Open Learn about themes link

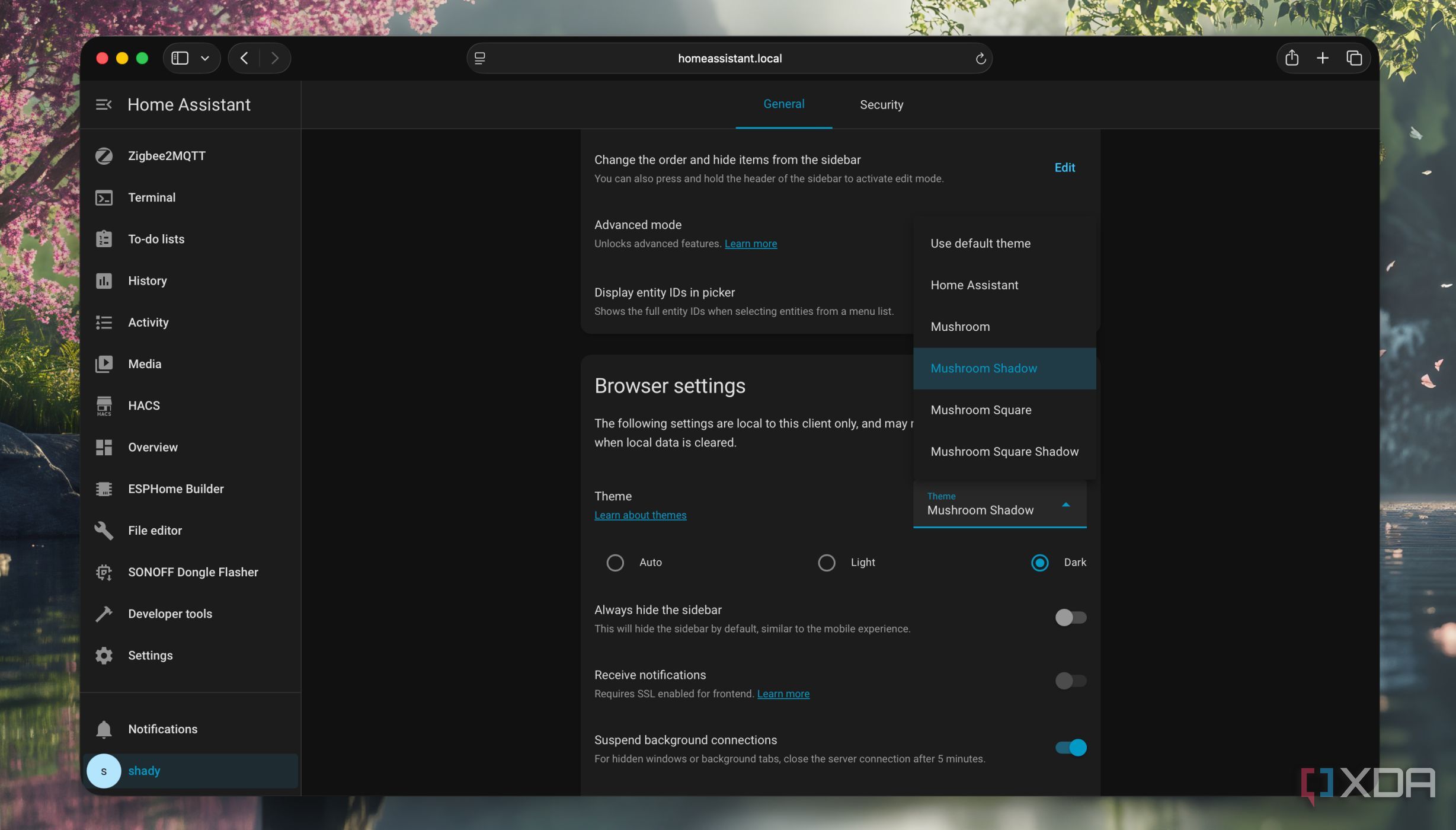(640, 515)
